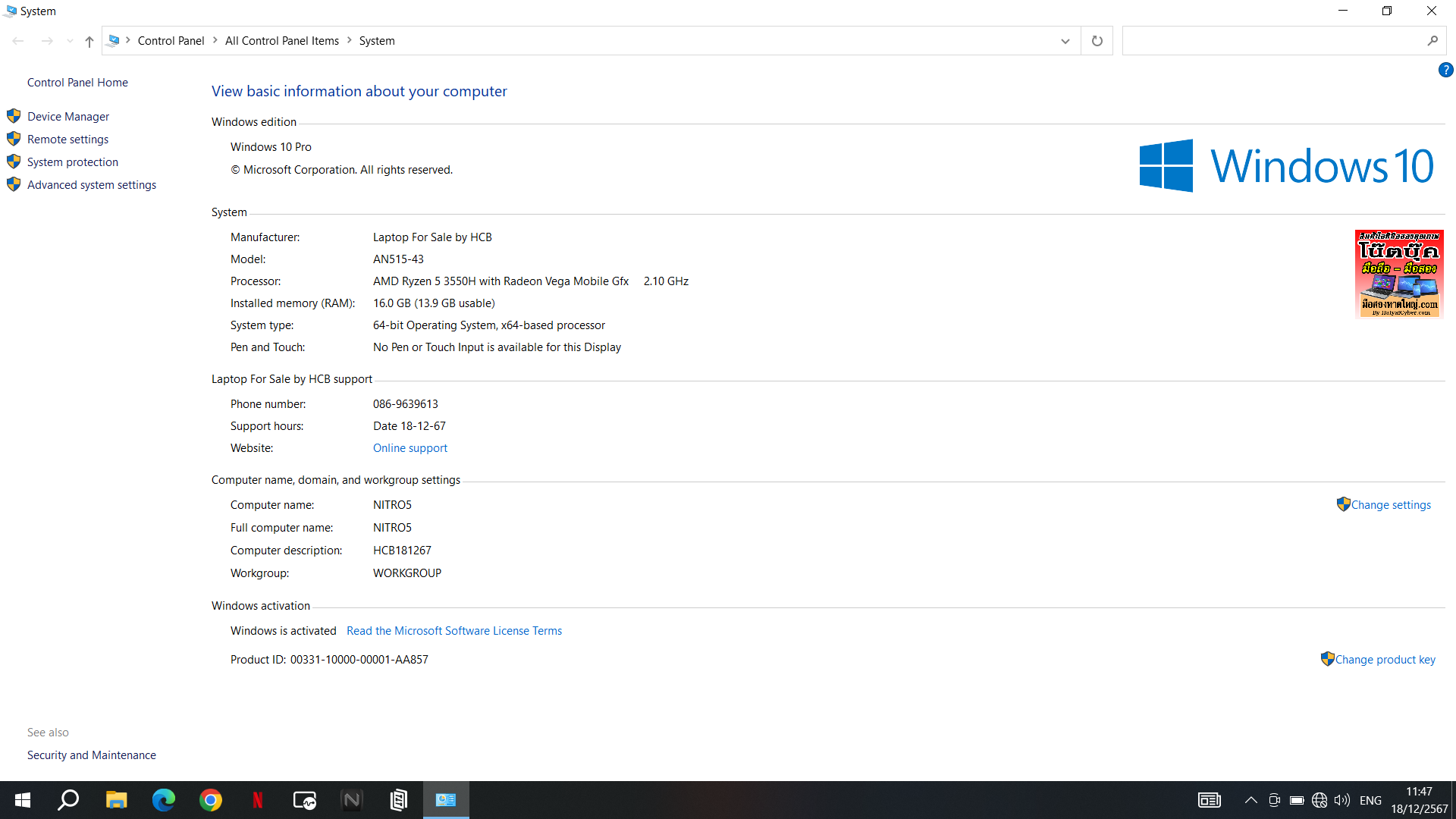Viewport: 1456px width, 819px height.
Task: Click the help question mark icon
Action: coord(1445,70)
